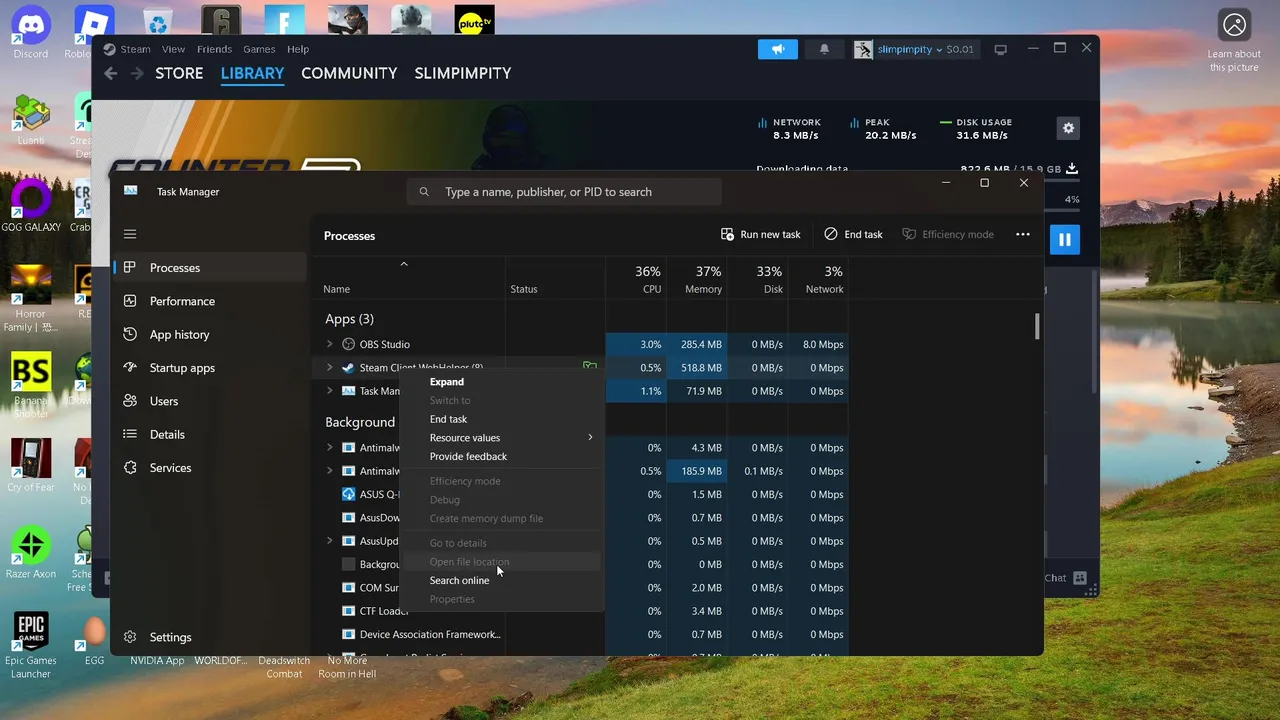This screenshot has height=720, width=1280.
Task: Click the ASUS Q- process icon
Action: point(348,494)
